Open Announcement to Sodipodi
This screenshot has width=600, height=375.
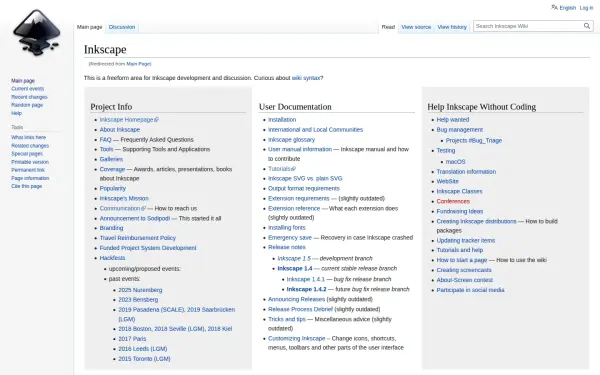coord(135,218)
